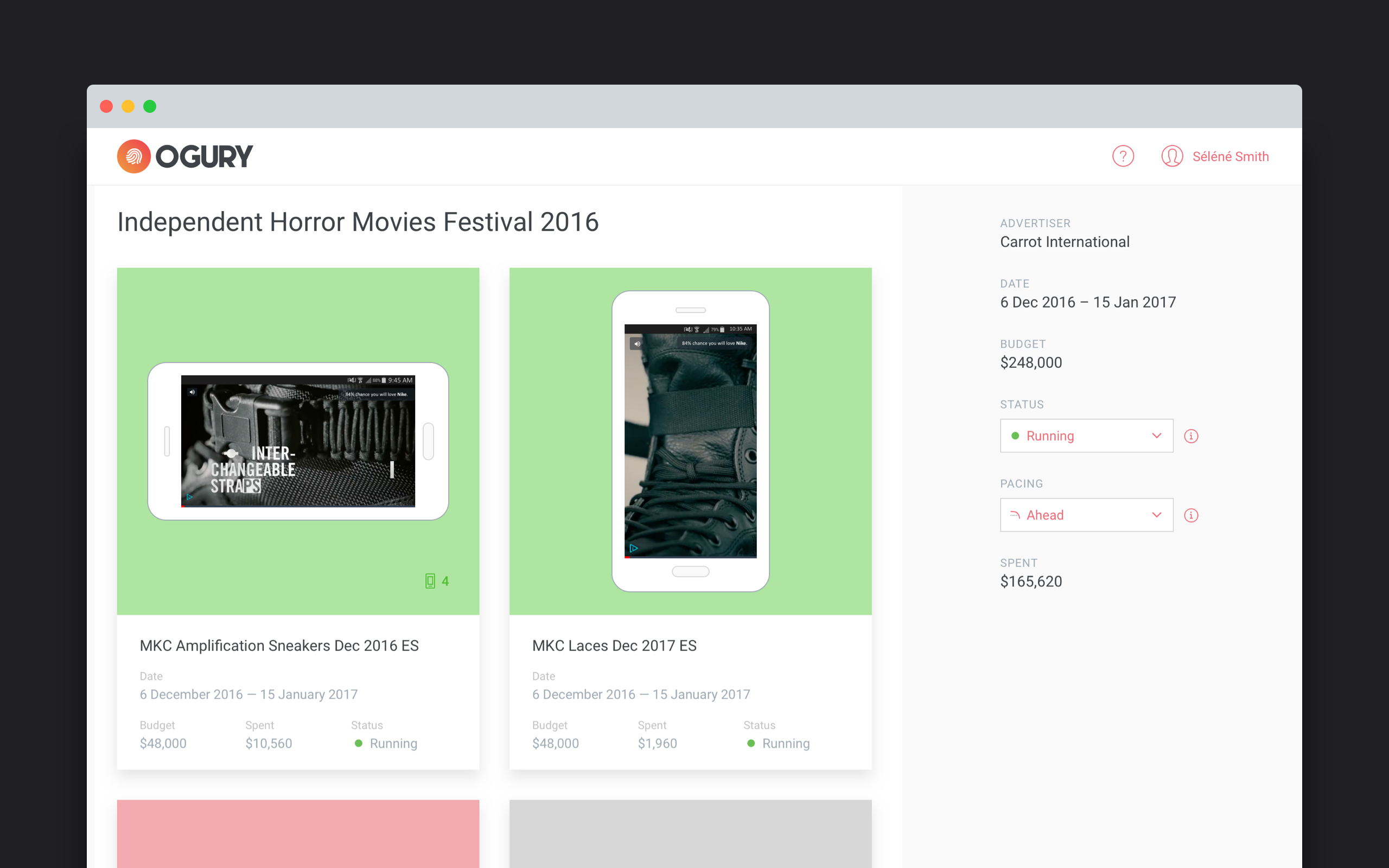Image resolution: width=1389 pixels, height=868 pixels.
Task: Click the budget value $248,000
Action: [x=1031, y=363]
